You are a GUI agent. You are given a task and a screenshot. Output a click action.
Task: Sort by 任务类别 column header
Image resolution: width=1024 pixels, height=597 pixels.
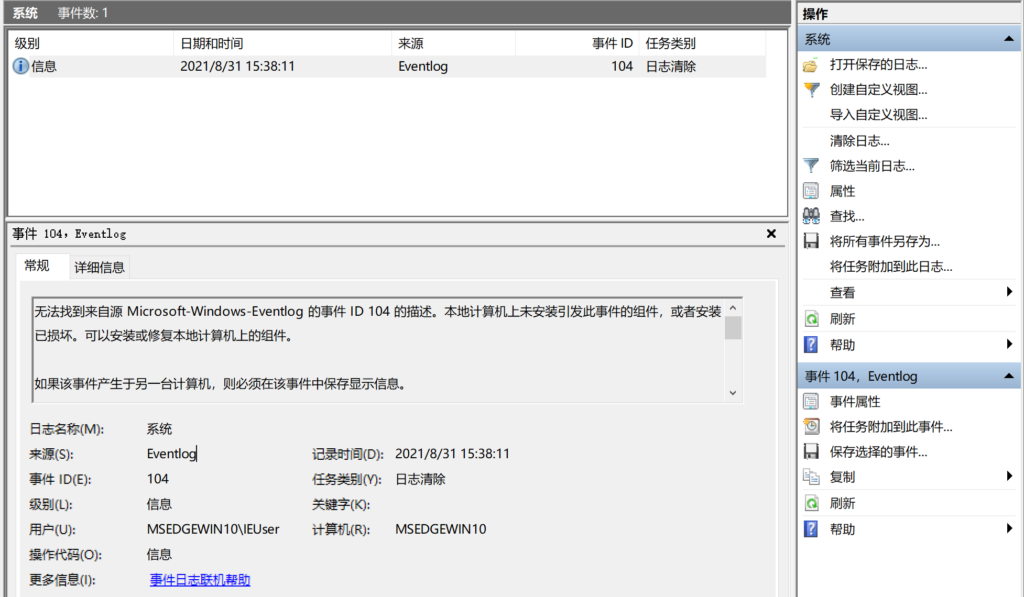tap(702, 44)
